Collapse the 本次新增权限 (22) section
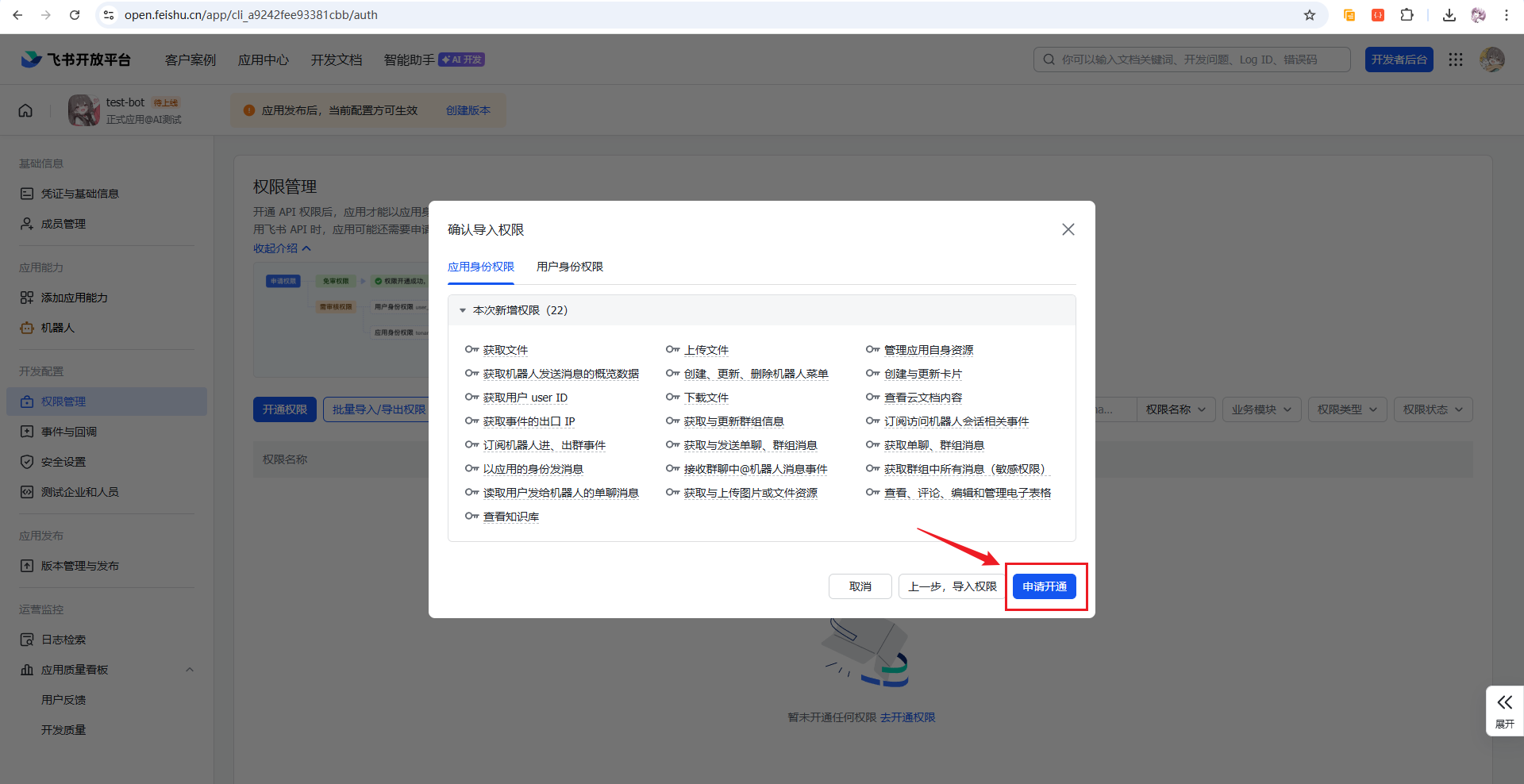Viewport: 1524px width, 784px height. [463, 310]
